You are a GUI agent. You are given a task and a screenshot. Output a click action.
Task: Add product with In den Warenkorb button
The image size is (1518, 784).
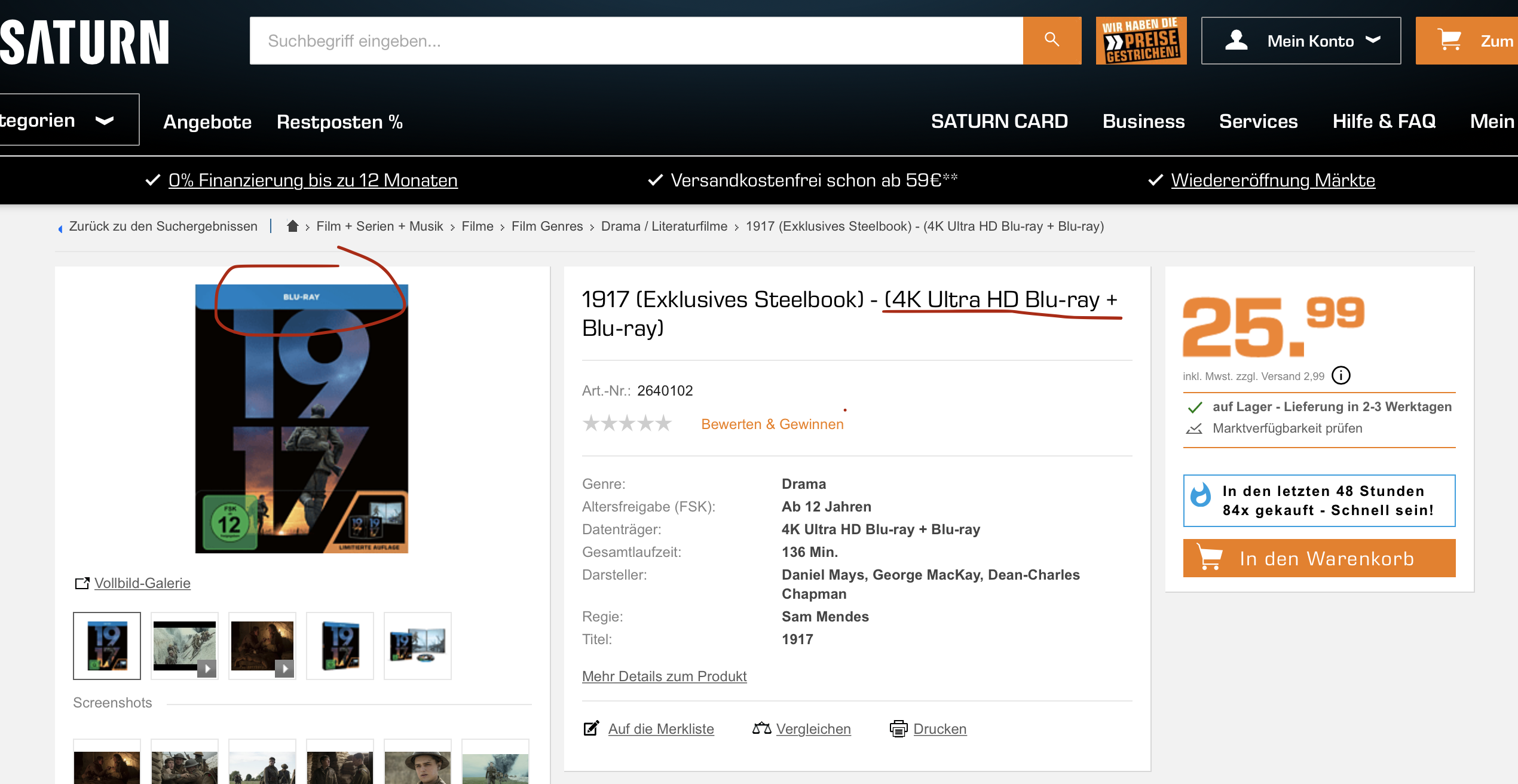click(1319, 558)
